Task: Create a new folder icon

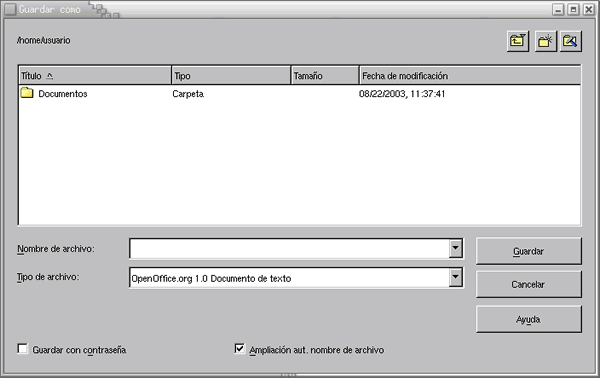Action: (545, 41)
